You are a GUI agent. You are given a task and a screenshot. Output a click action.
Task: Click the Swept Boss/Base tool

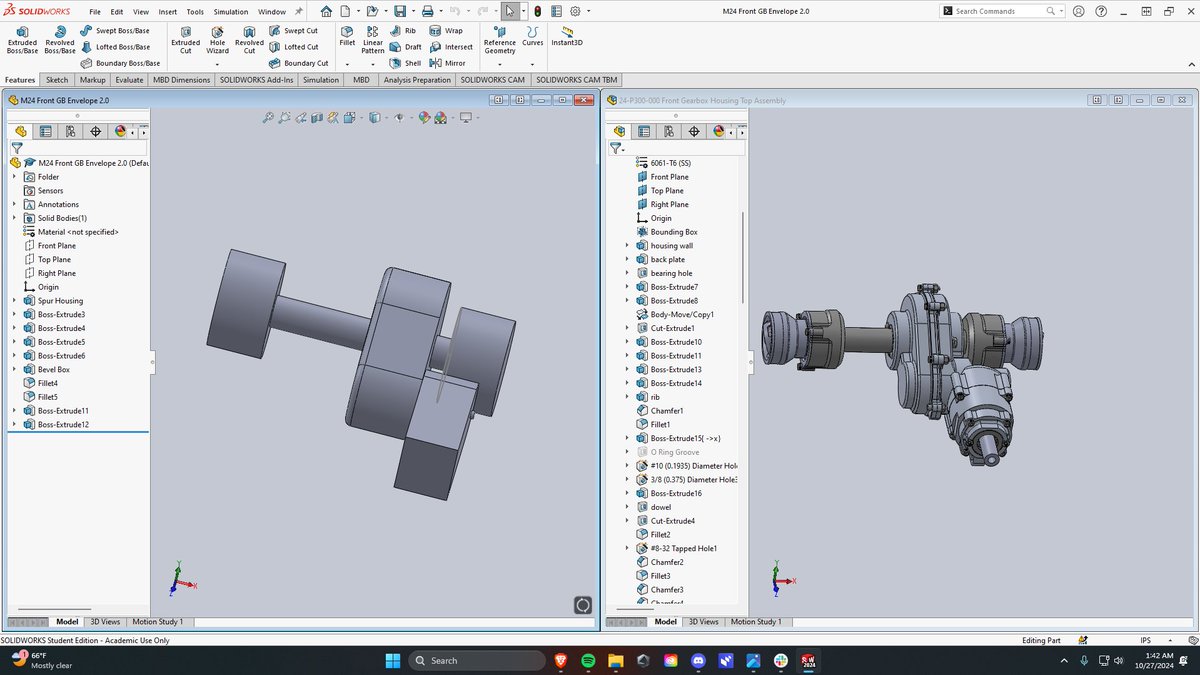(x=116, y=31)
